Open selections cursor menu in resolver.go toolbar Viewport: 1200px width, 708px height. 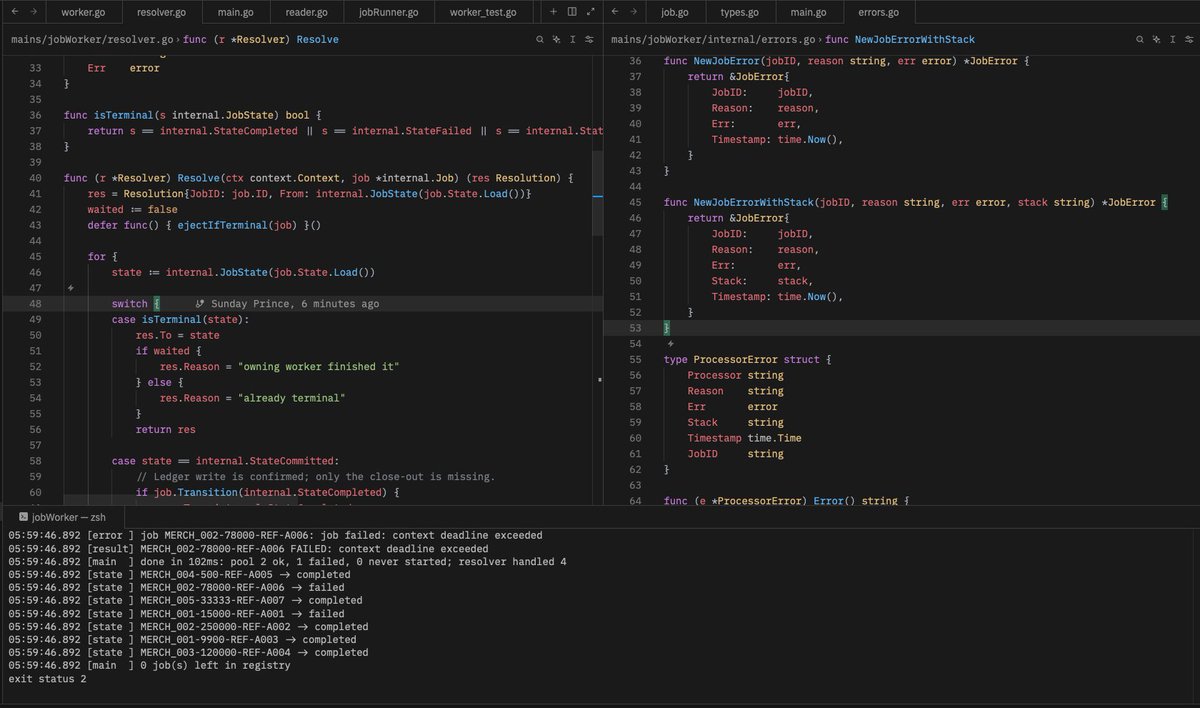(x=573, y=40)
